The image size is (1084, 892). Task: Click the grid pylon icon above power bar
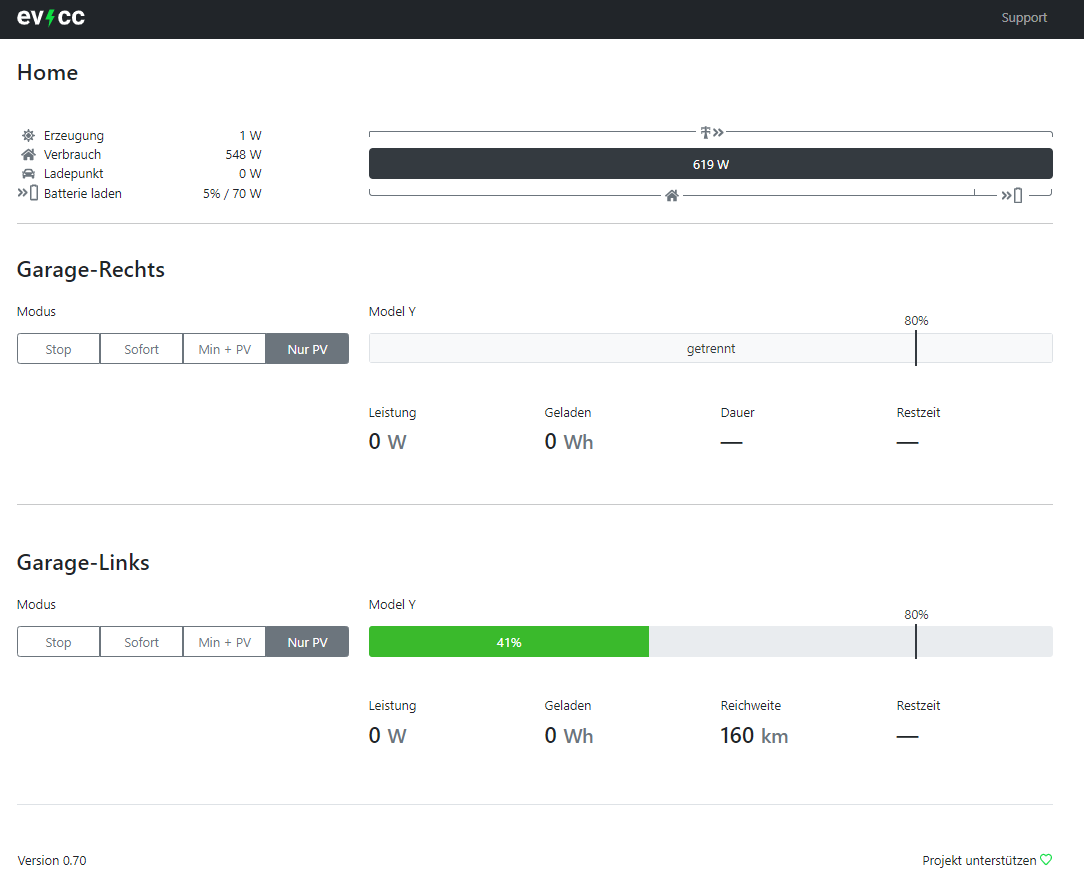(x=711, y=132)
